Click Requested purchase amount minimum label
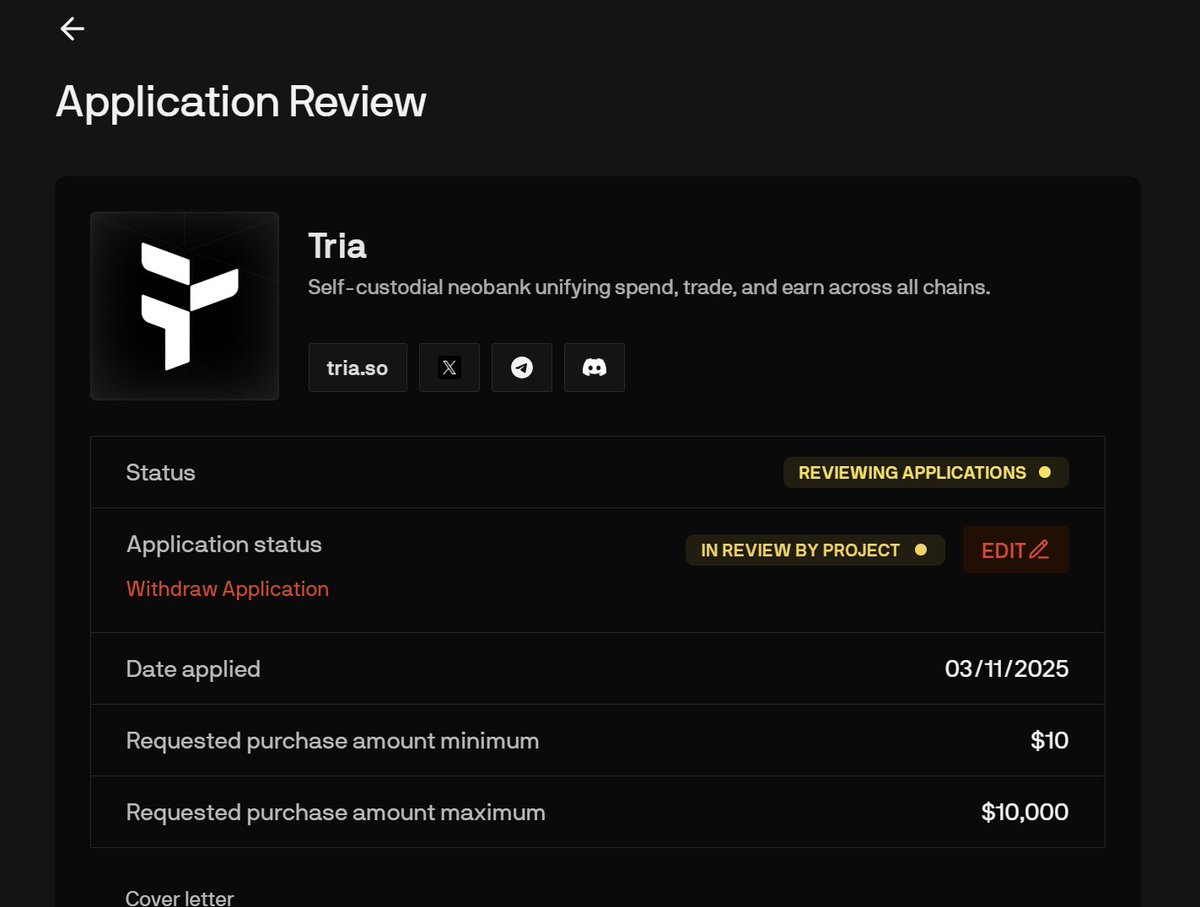This screenshot has width=1200, height=907. coord(332,741)
